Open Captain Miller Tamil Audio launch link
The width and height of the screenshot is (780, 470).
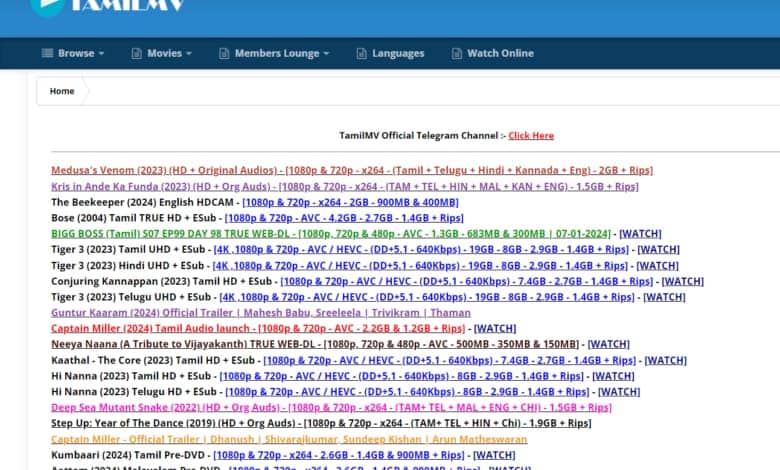coord(258,328)
